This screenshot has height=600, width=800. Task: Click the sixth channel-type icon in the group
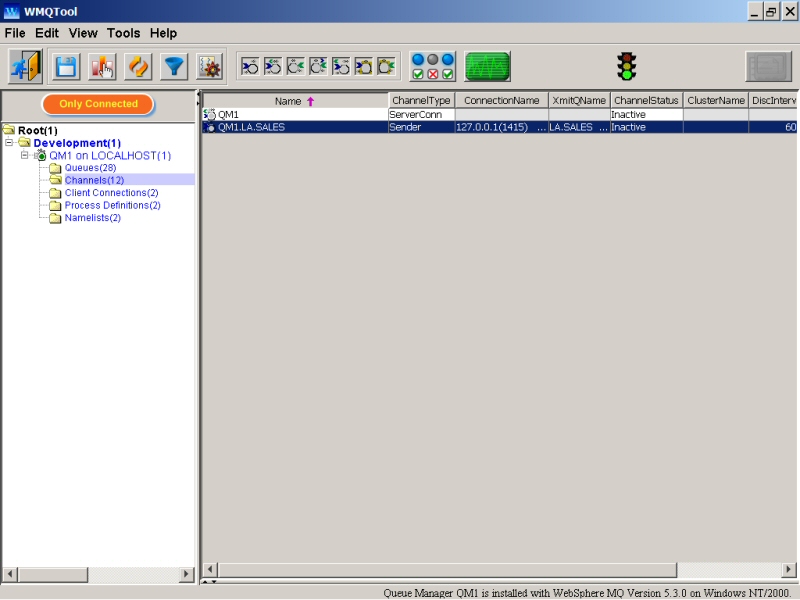pyautogui.click(x=364, y=66)
